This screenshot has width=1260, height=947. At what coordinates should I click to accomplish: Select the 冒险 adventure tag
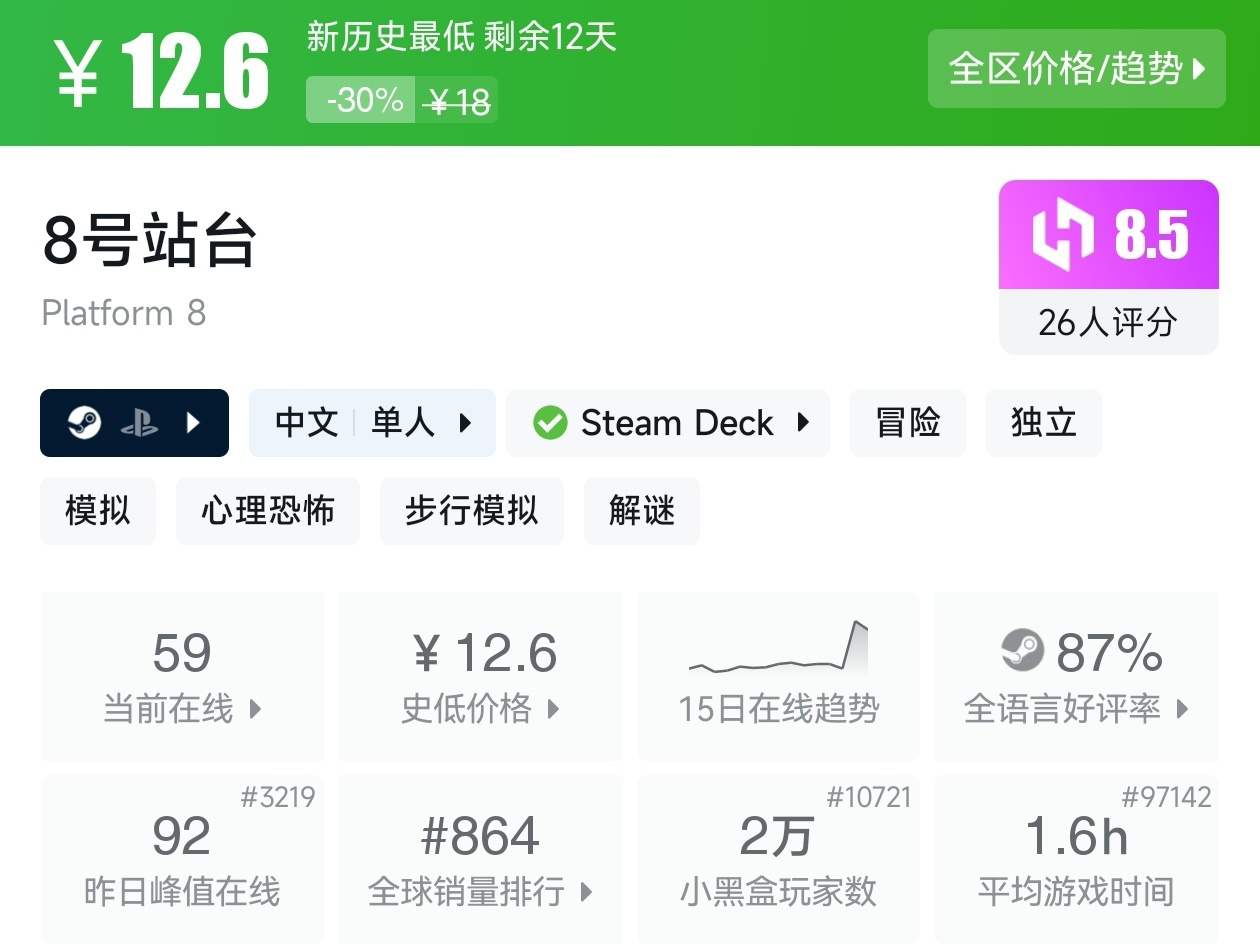click(908, 423)
